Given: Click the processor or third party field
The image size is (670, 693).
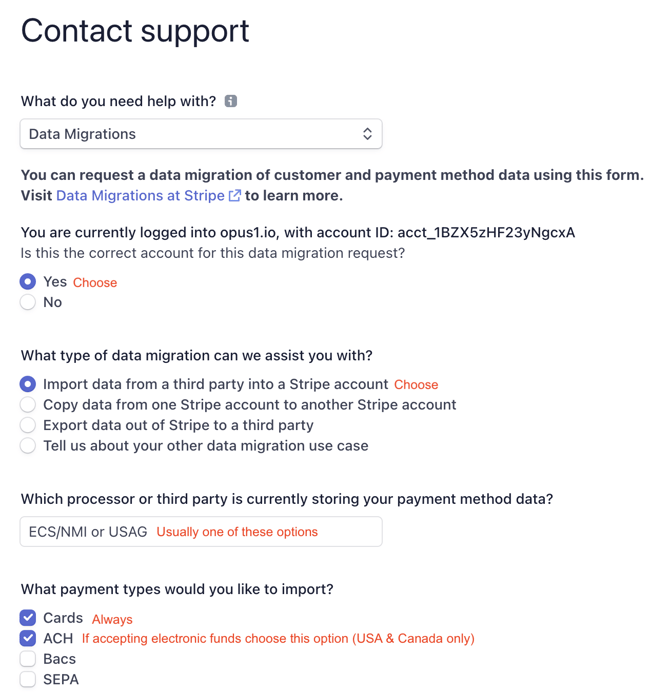Looking at the screenshot, I should tap(200, 532).
